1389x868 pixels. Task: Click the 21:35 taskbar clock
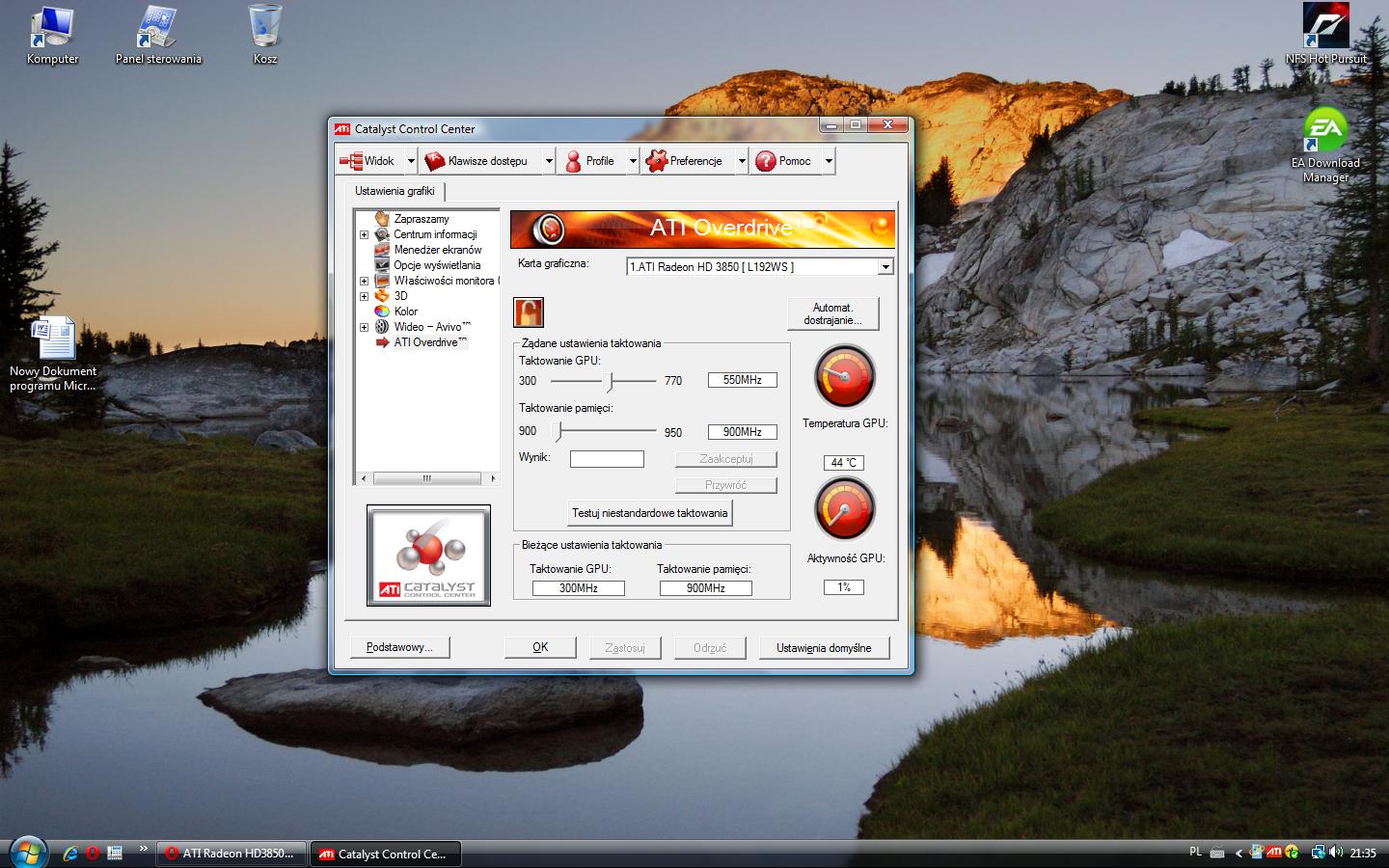1363,853
